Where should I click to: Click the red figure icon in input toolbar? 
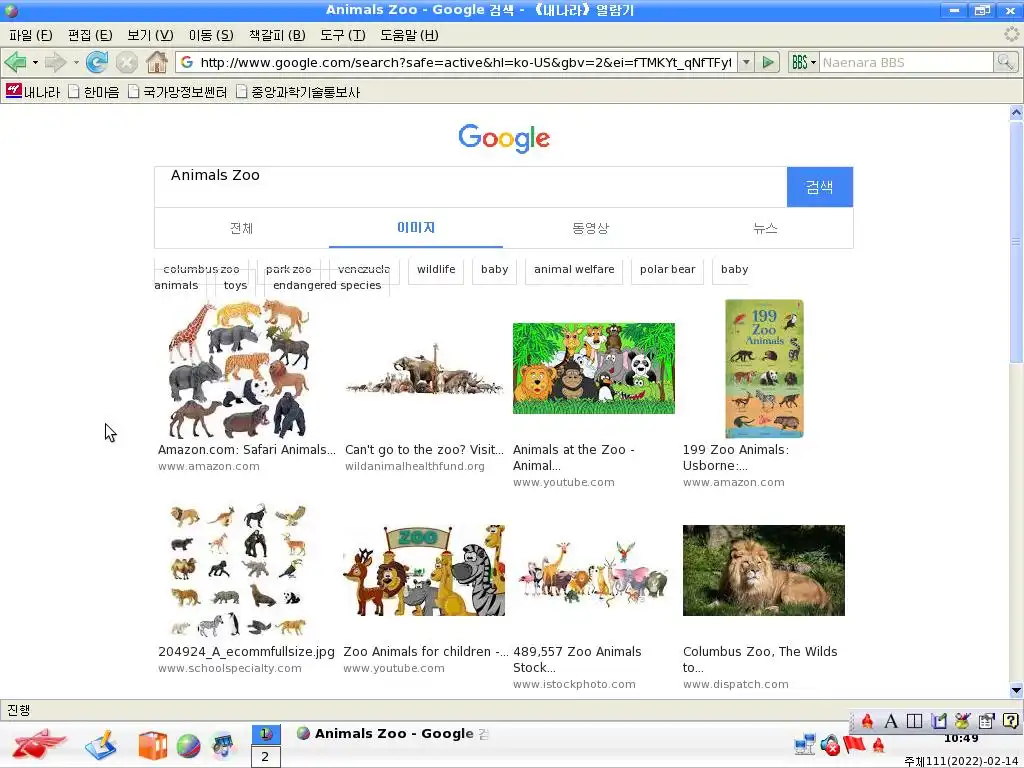point(867,721)
